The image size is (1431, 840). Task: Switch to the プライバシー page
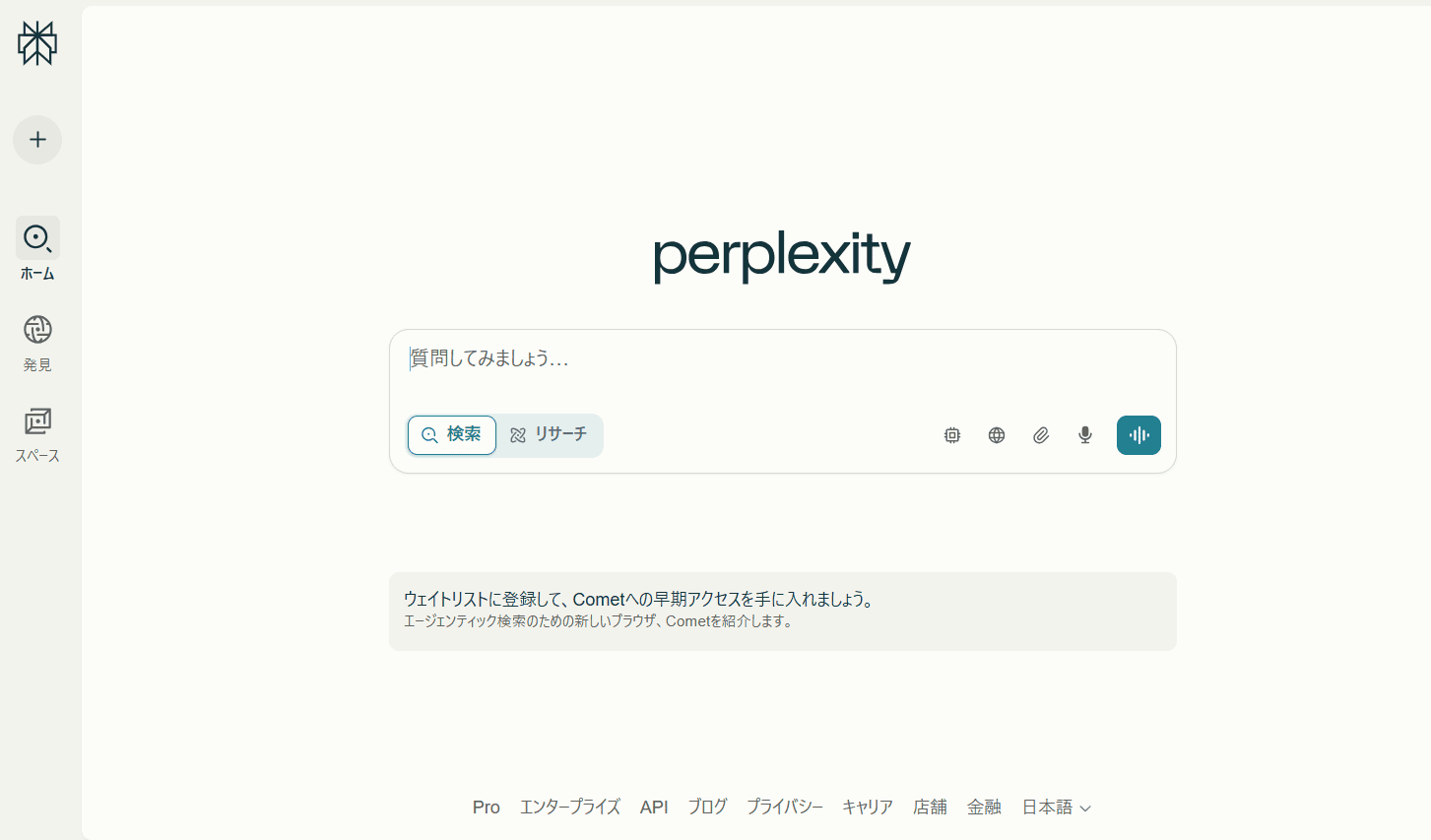[x=784, y=807]
